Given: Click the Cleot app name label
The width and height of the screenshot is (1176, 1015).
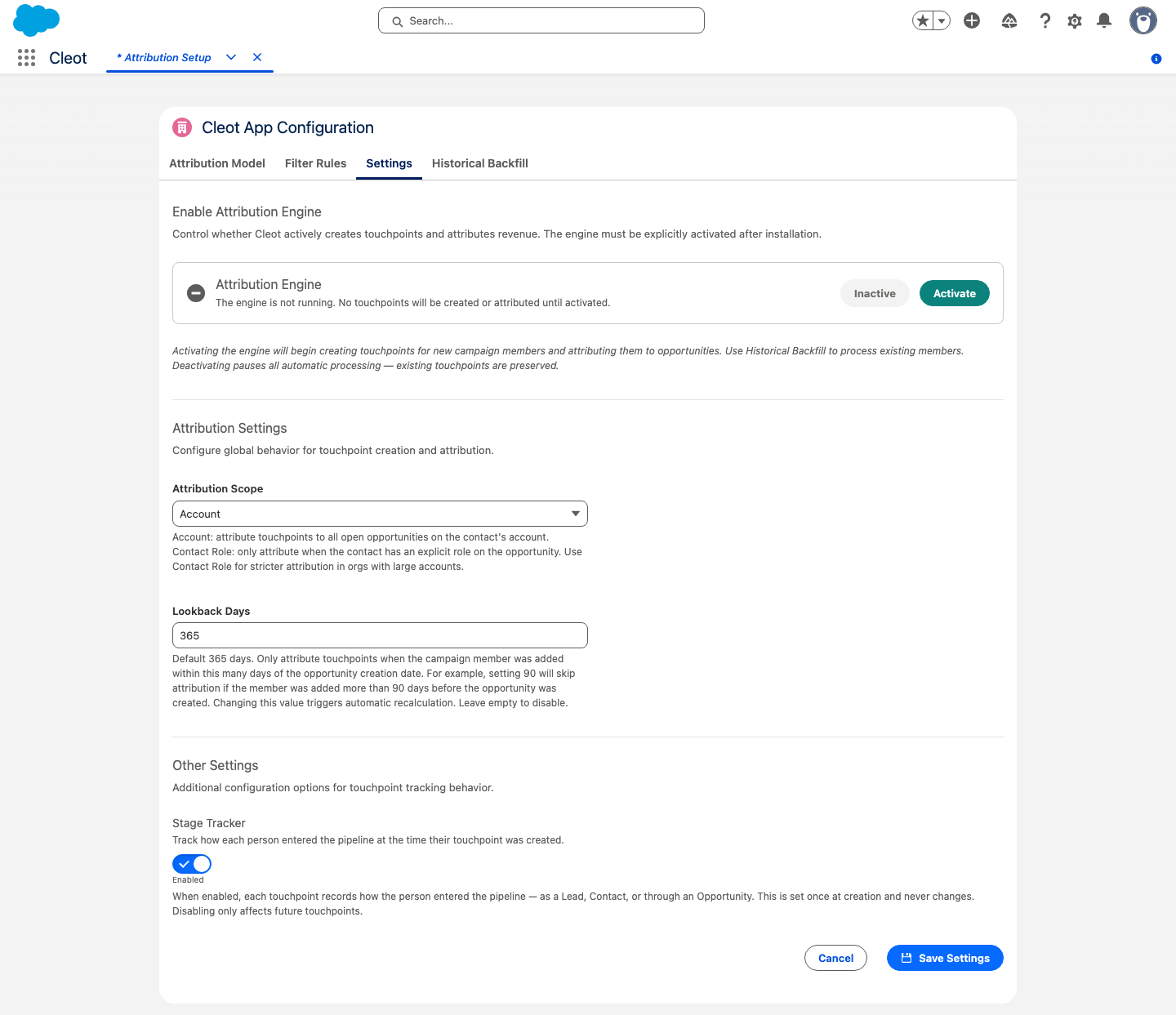Looking at the screenshot, I should (x=68, y=58).
